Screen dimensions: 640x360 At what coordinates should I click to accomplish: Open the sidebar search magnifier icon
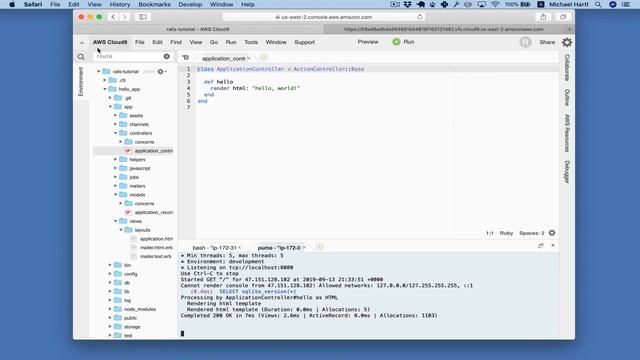pyautogui.click(x=81, y=57)
